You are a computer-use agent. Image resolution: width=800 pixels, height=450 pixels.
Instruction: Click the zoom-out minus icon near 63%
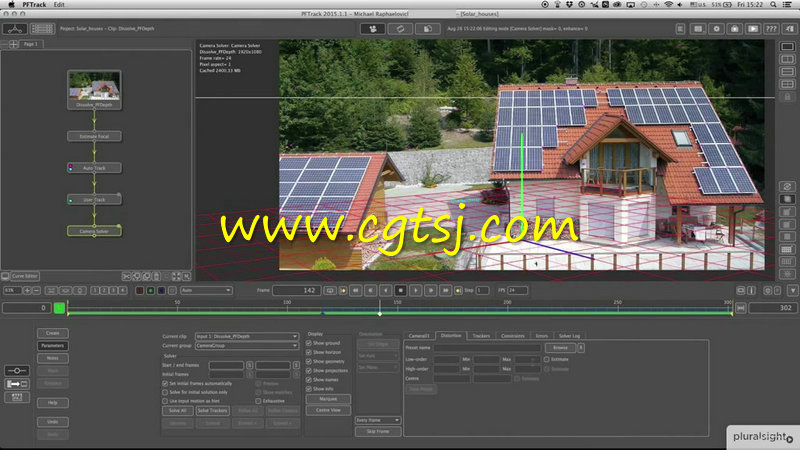(x=36, y=290)
